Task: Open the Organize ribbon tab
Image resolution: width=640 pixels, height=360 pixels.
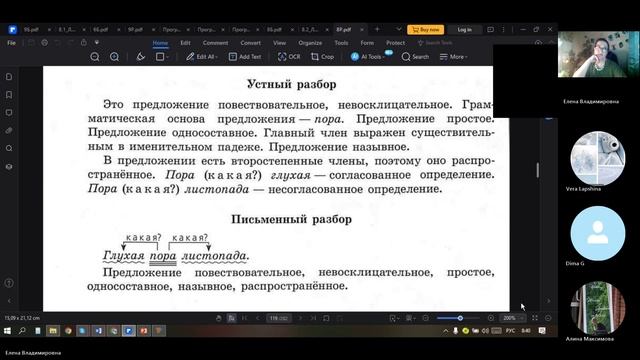Action: click(x=310, y=43)
